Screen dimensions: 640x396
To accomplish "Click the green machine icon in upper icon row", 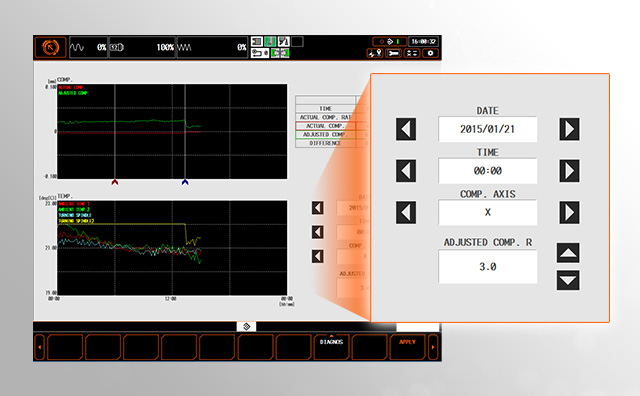I will (x=270, y=41).
